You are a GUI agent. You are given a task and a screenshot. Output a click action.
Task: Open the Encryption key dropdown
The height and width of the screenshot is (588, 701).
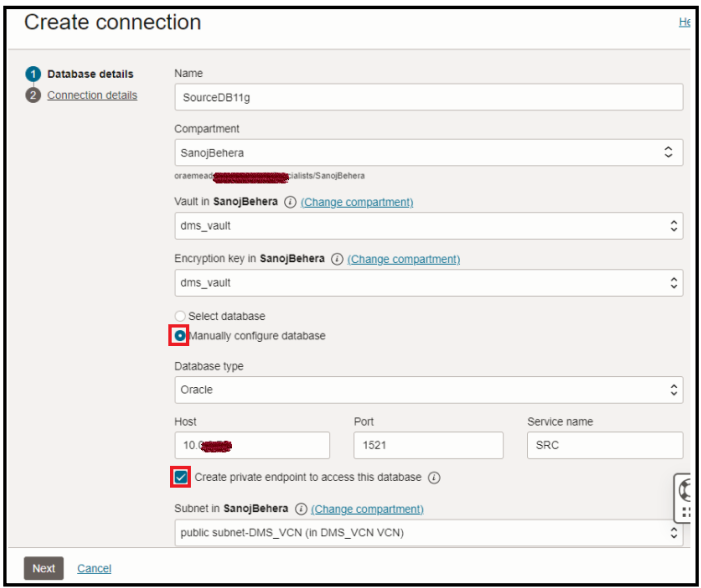[x=428, y=283]
